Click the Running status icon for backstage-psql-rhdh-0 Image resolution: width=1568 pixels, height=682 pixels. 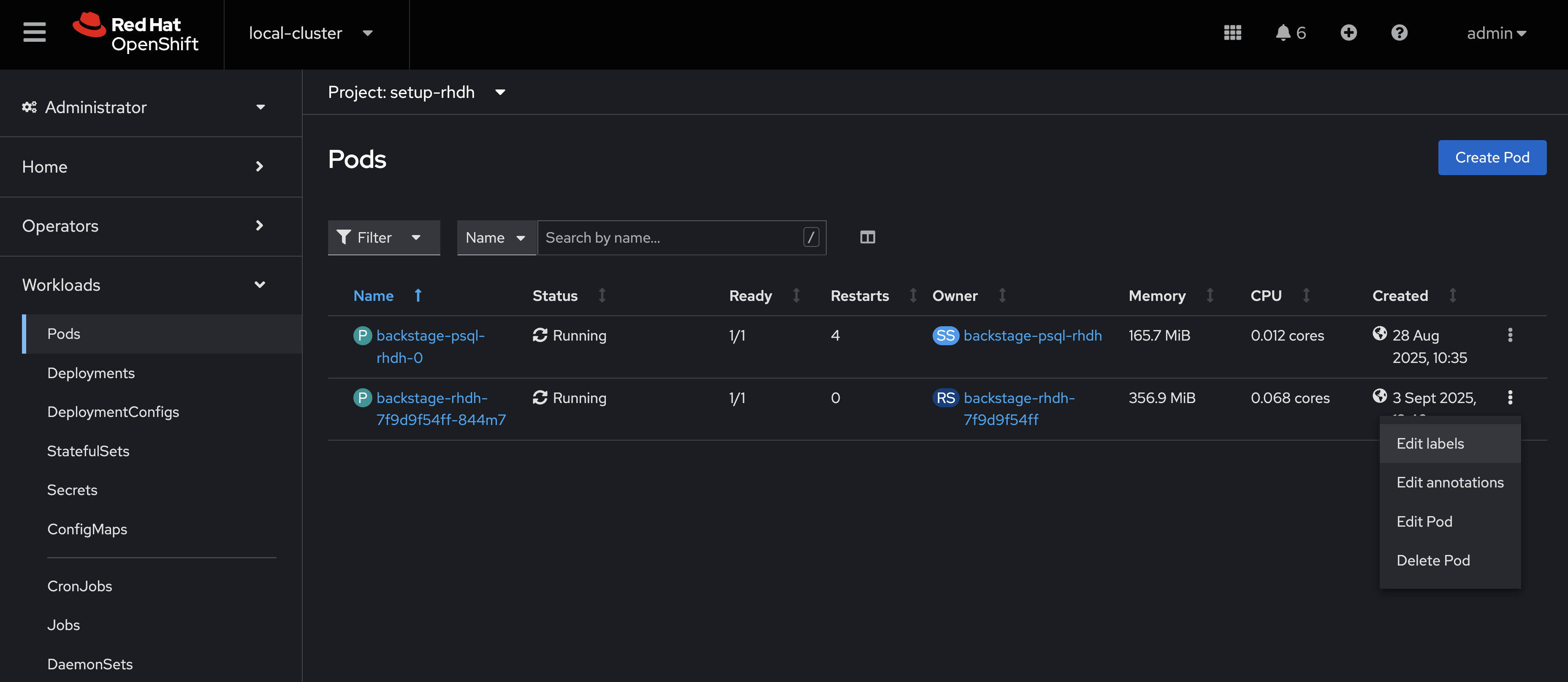539,335
